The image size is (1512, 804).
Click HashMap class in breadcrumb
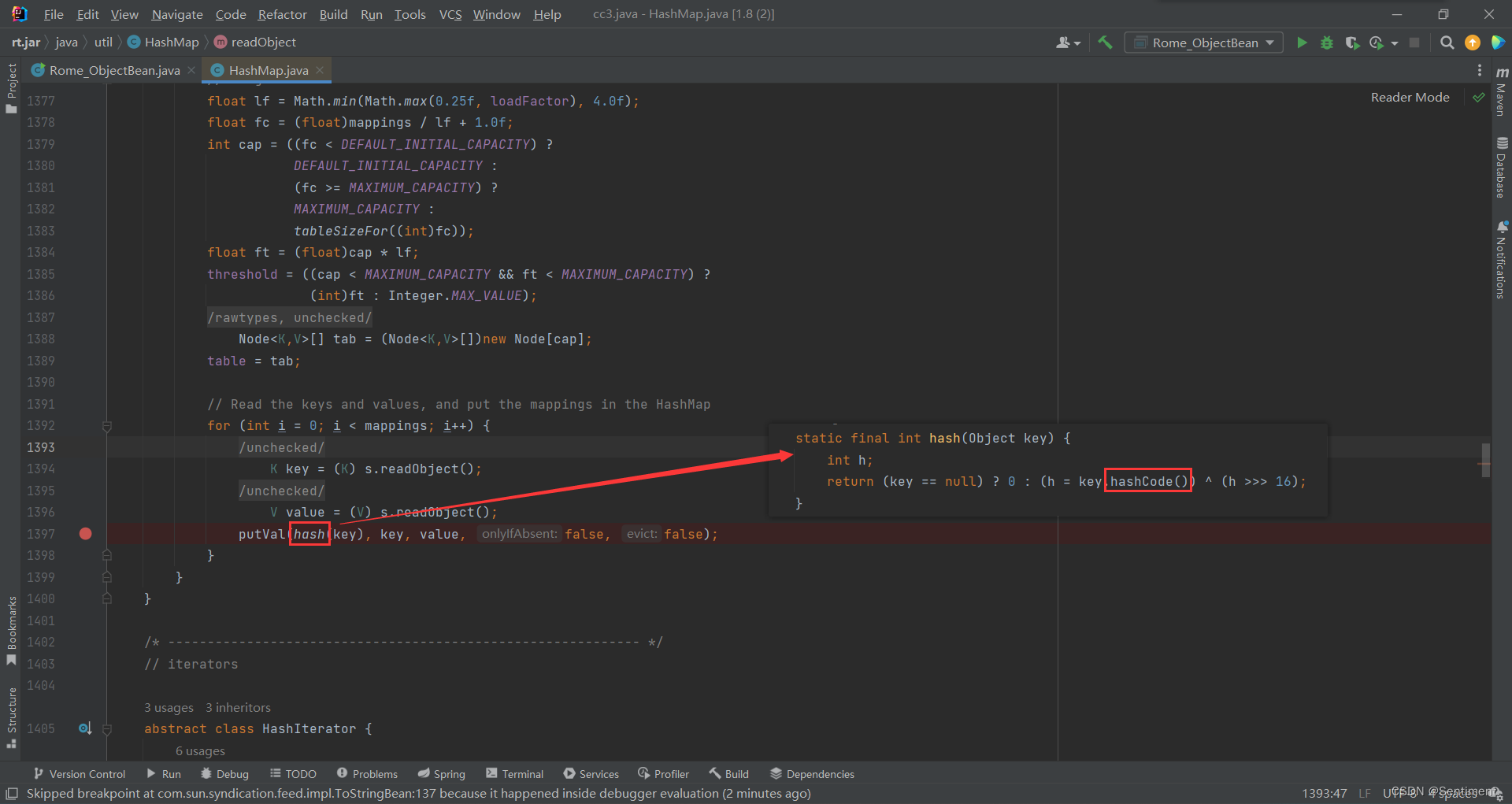click(163, 43)
